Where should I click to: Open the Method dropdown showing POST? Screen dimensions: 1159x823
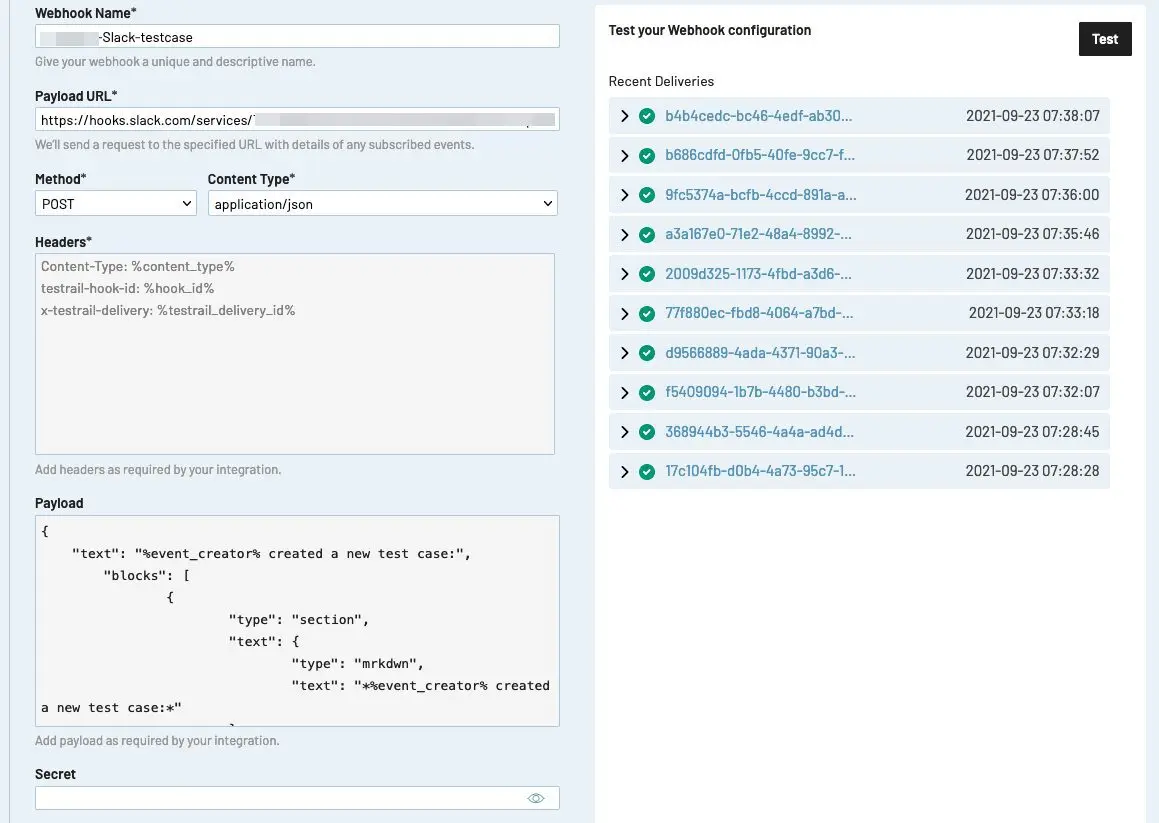coord(115,203)
